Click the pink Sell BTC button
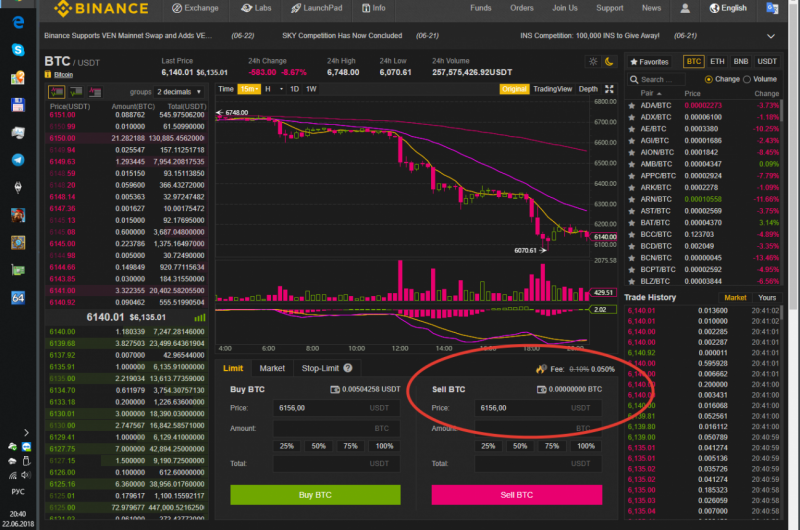Viewport: 800px width, 530px height. click(x=517, y=495)
